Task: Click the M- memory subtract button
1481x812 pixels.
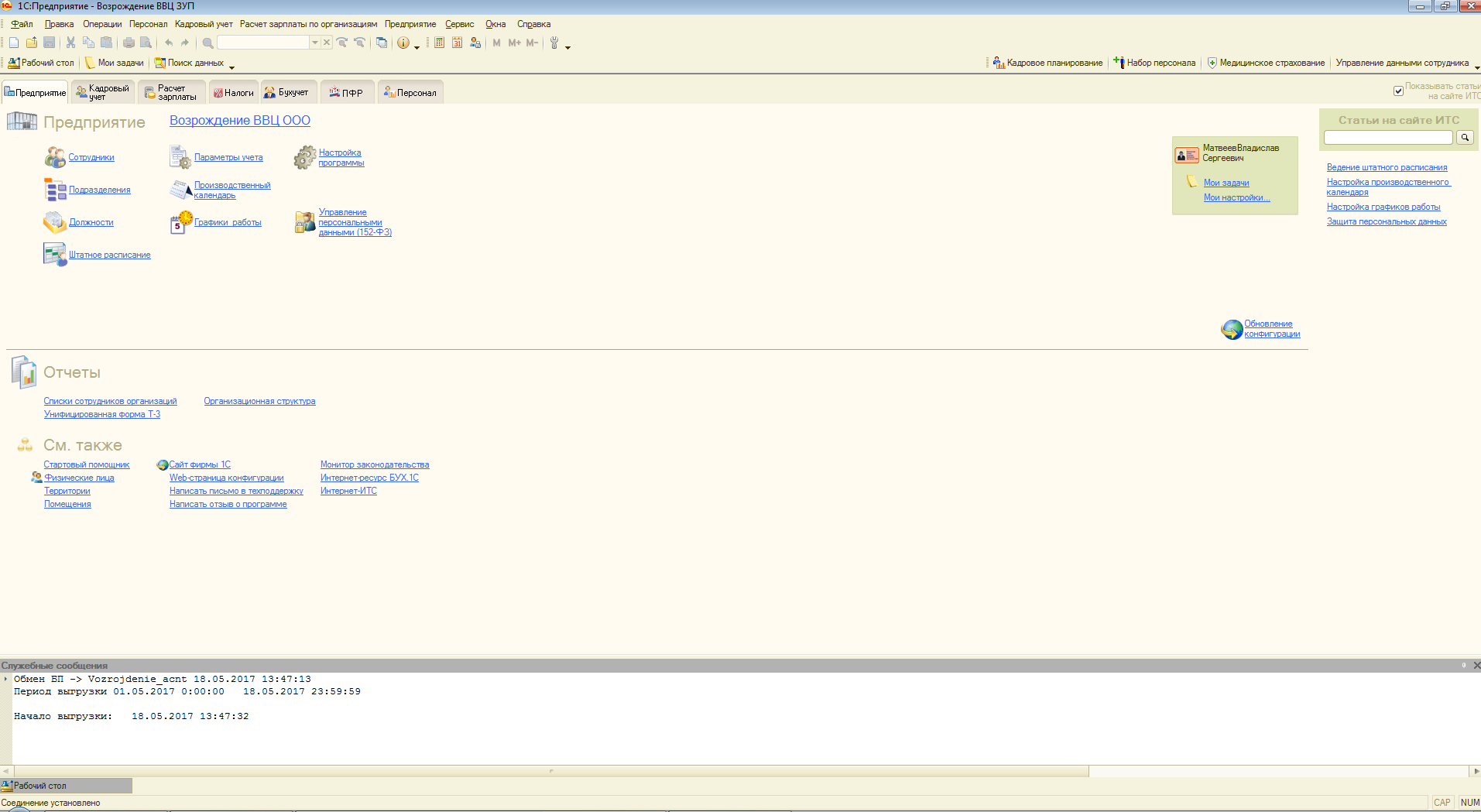Action: coord(532,43)
